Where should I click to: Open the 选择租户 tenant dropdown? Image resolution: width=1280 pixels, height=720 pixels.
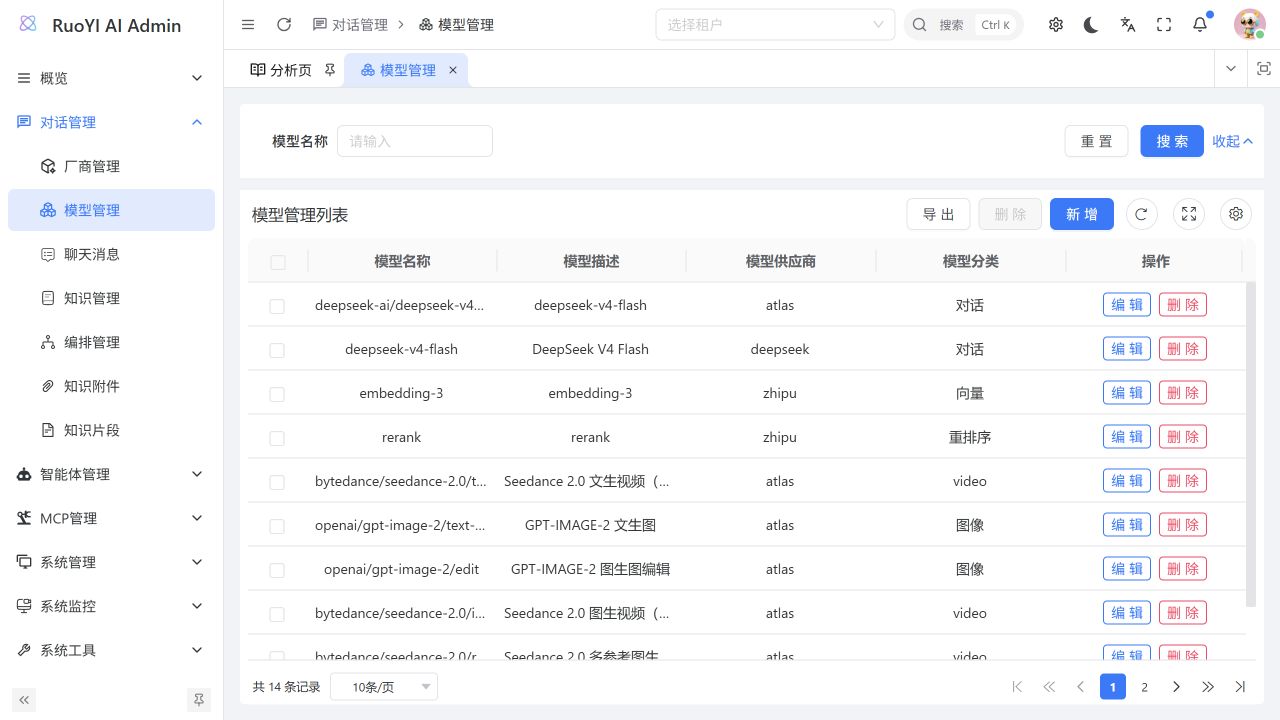click(x=775, y=25)
